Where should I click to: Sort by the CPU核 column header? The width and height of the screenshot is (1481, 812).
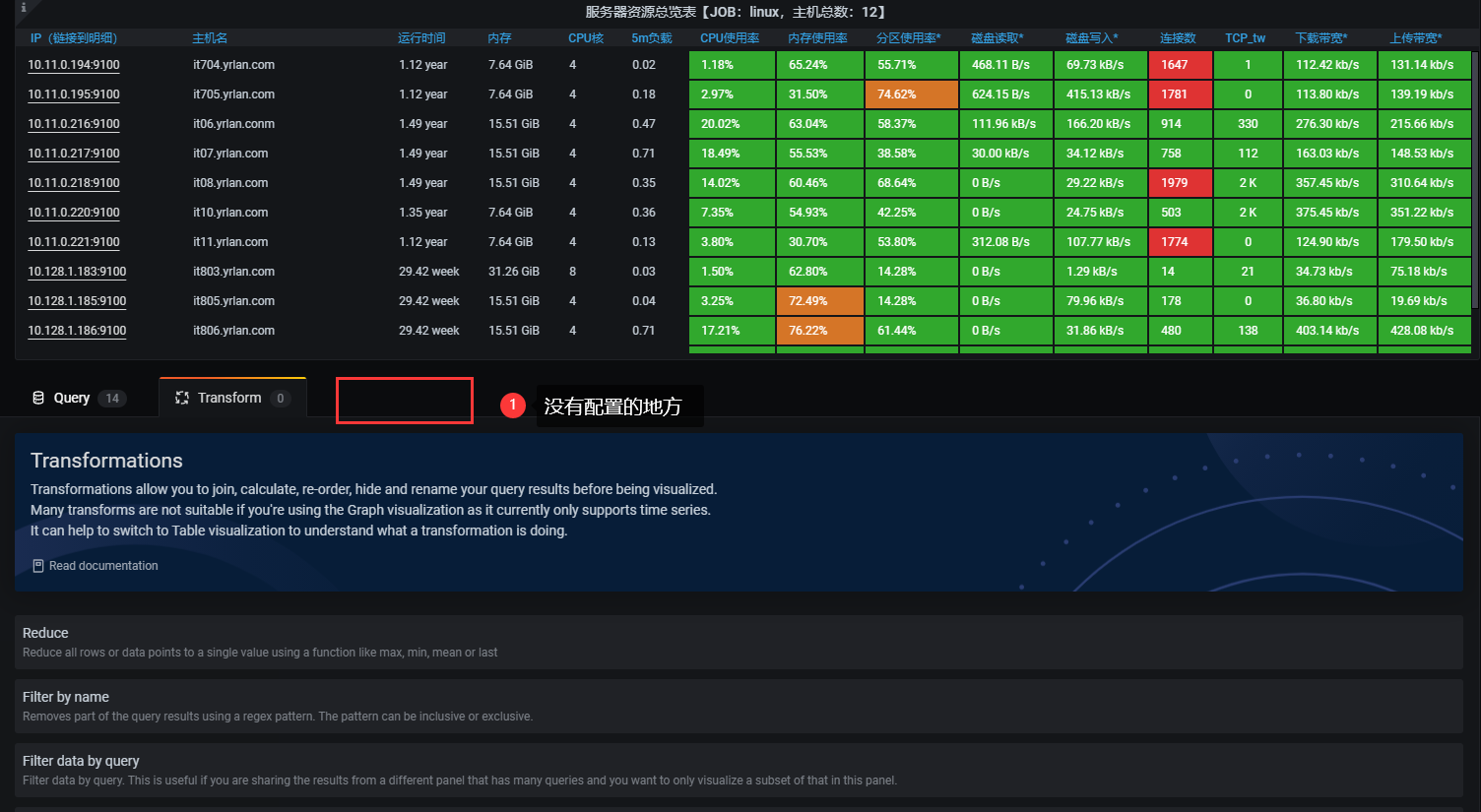586,38
